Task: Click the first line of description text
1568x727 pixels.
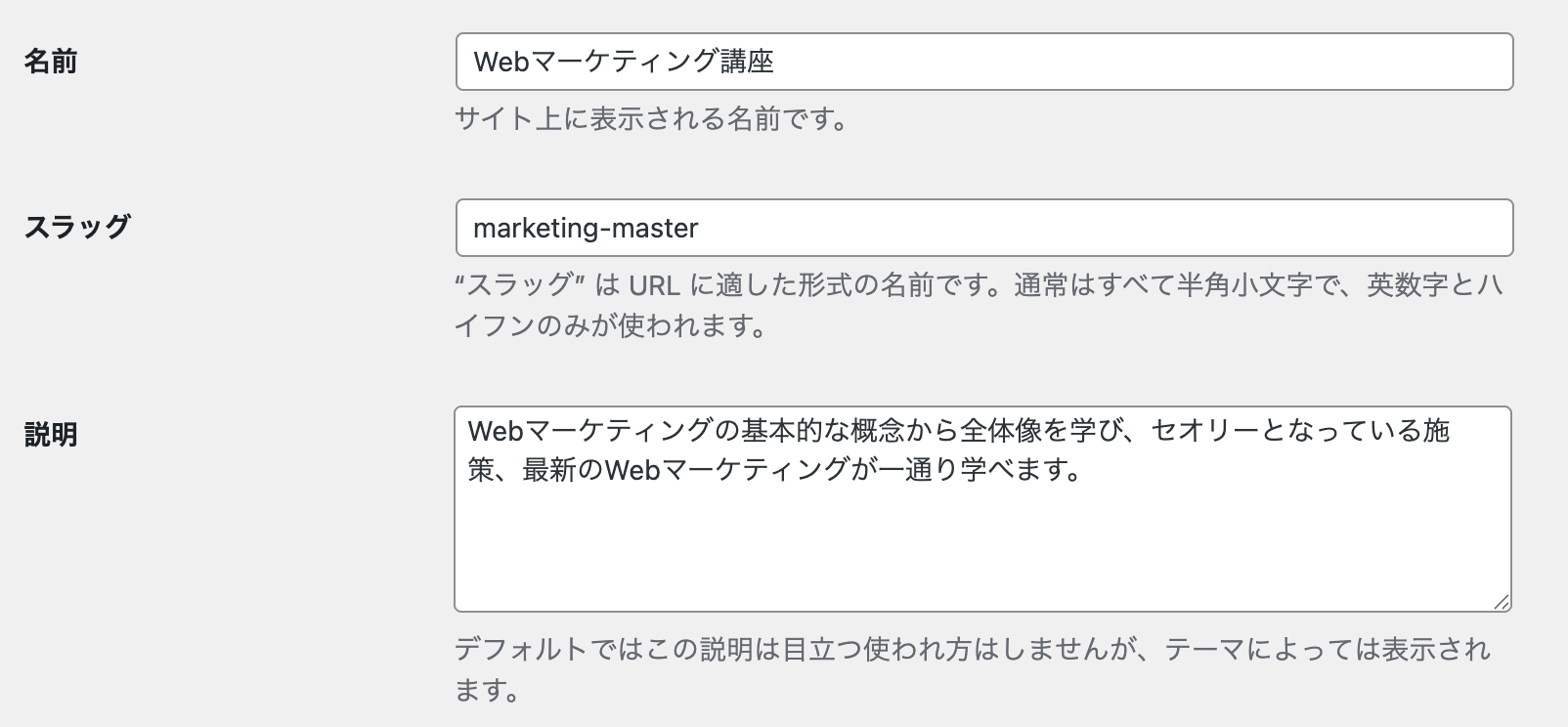Action: 958,431
